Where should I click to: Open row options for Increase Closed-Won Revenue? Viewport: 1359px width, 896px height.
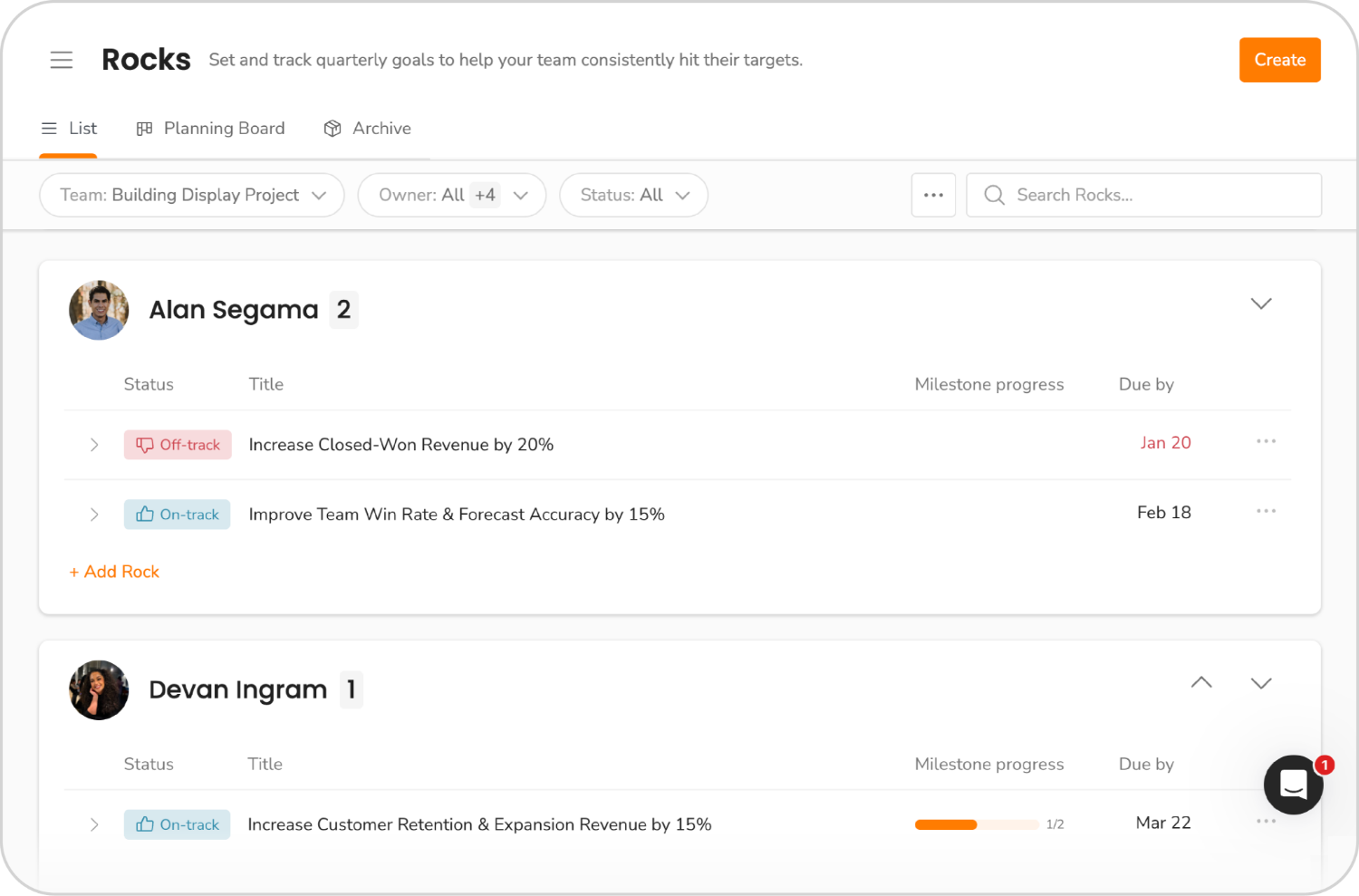[x=1266, y=442]
